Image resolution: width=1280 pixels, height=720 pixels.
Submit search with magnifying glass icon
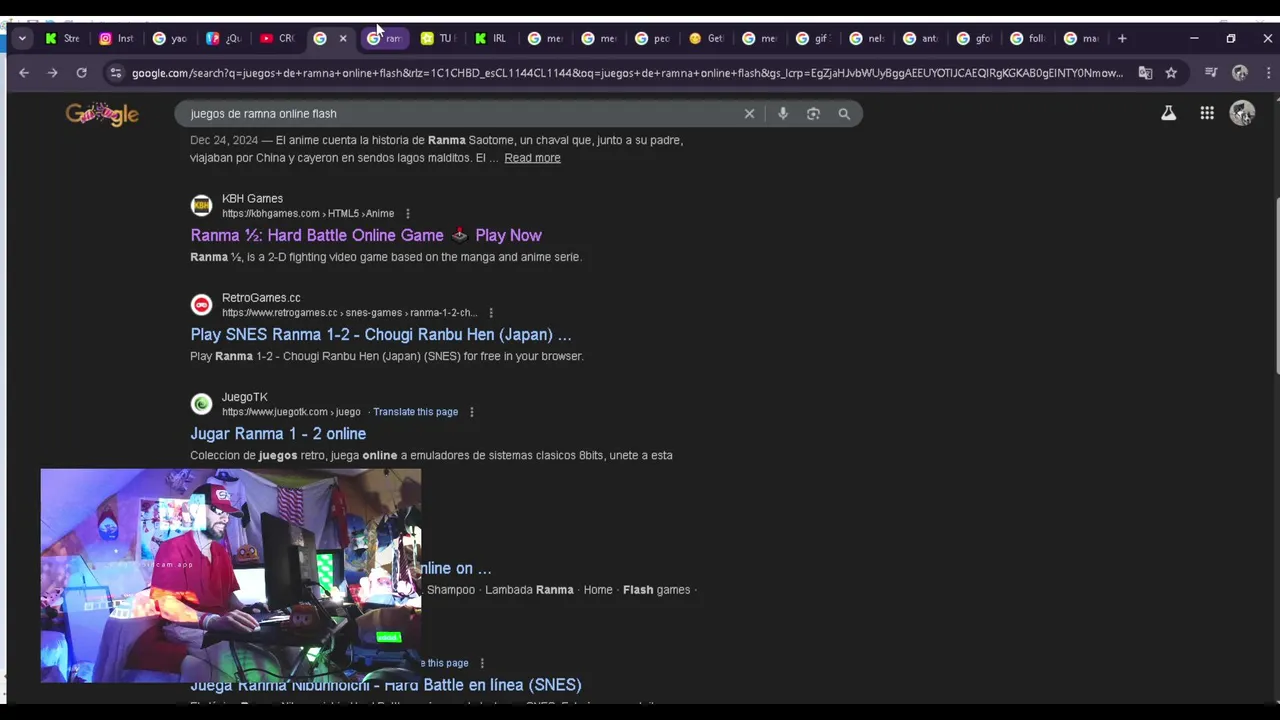click(x=844, y=114)
